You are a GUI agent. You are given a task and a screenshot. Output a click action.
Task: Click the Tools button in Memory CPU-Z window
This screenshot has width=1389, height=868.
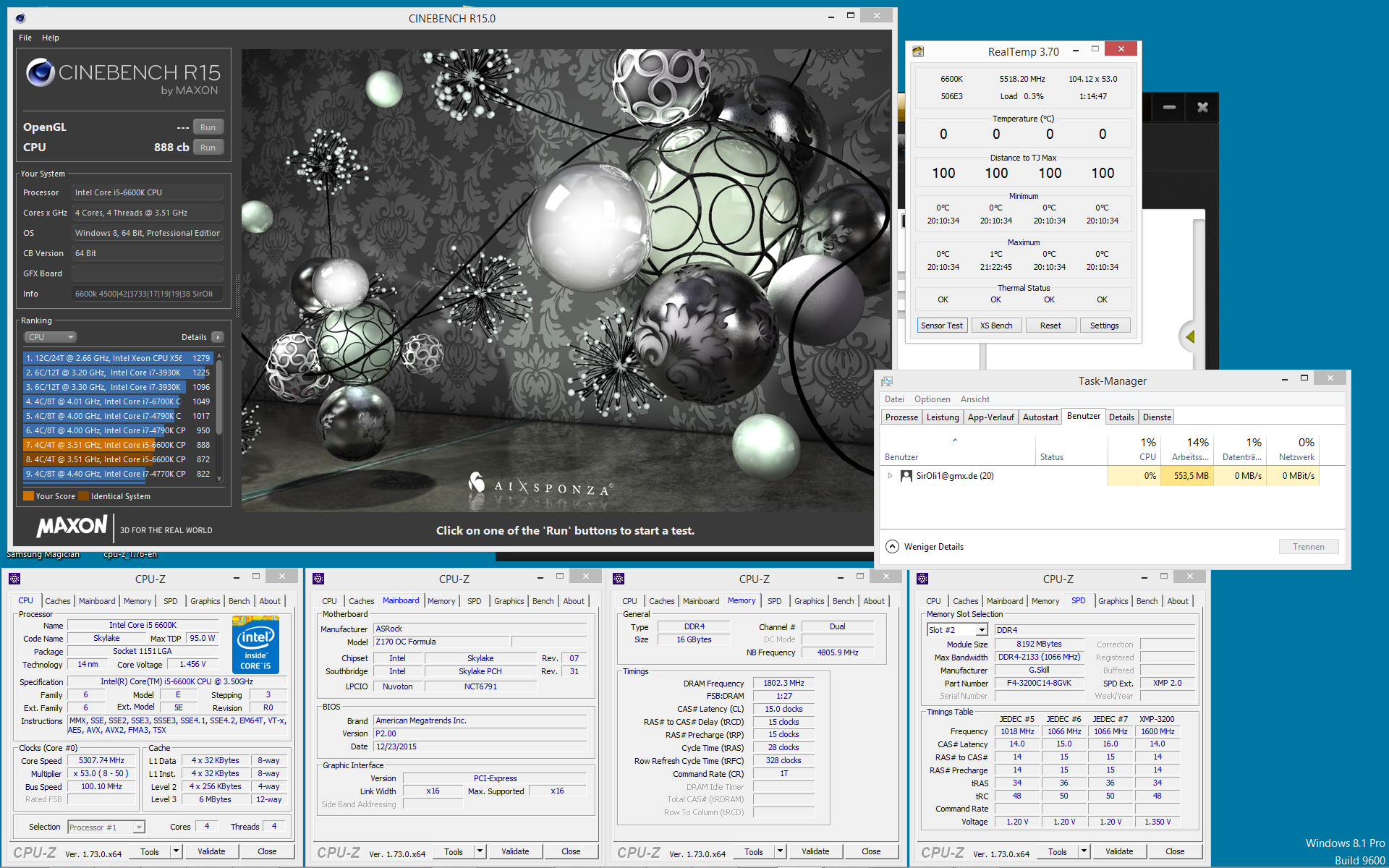[x=754, y=851]
